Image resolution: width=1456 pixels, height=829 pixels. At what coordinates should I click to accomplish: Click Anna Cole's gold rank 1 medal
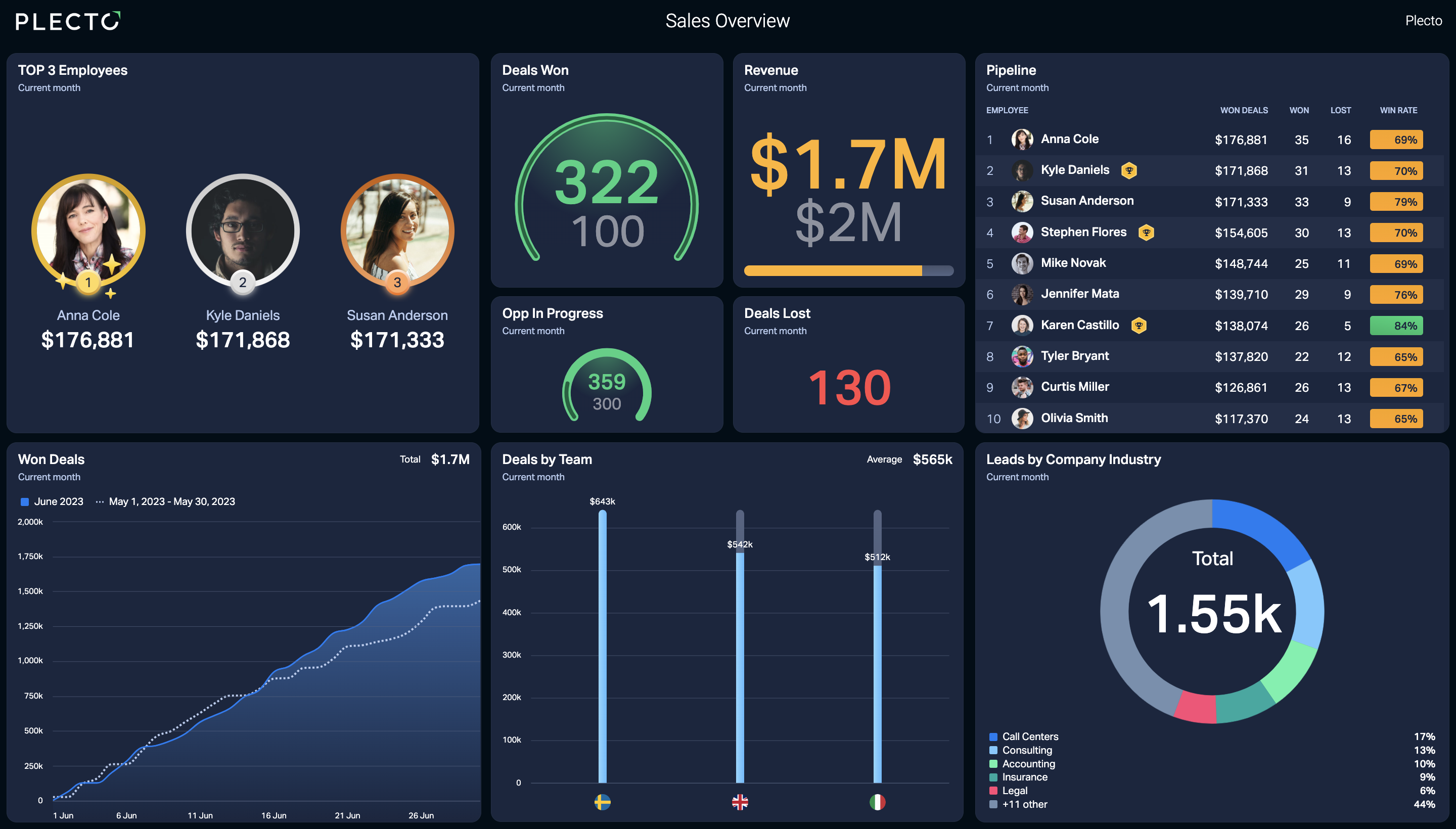88,283
